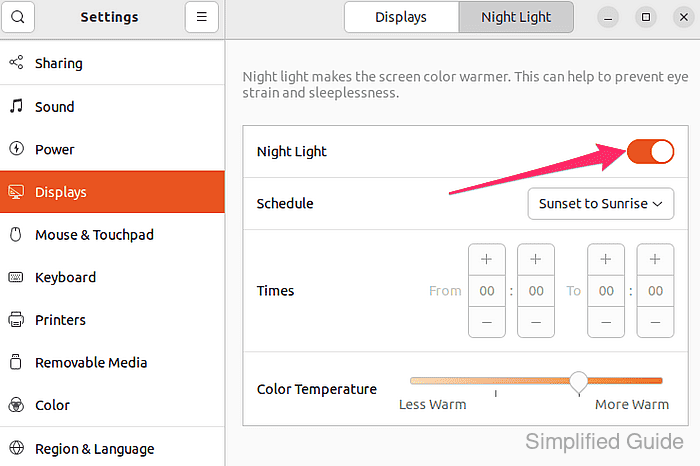Click the Color Temperature slider handle
700x466 pixels.
[579, 383]
